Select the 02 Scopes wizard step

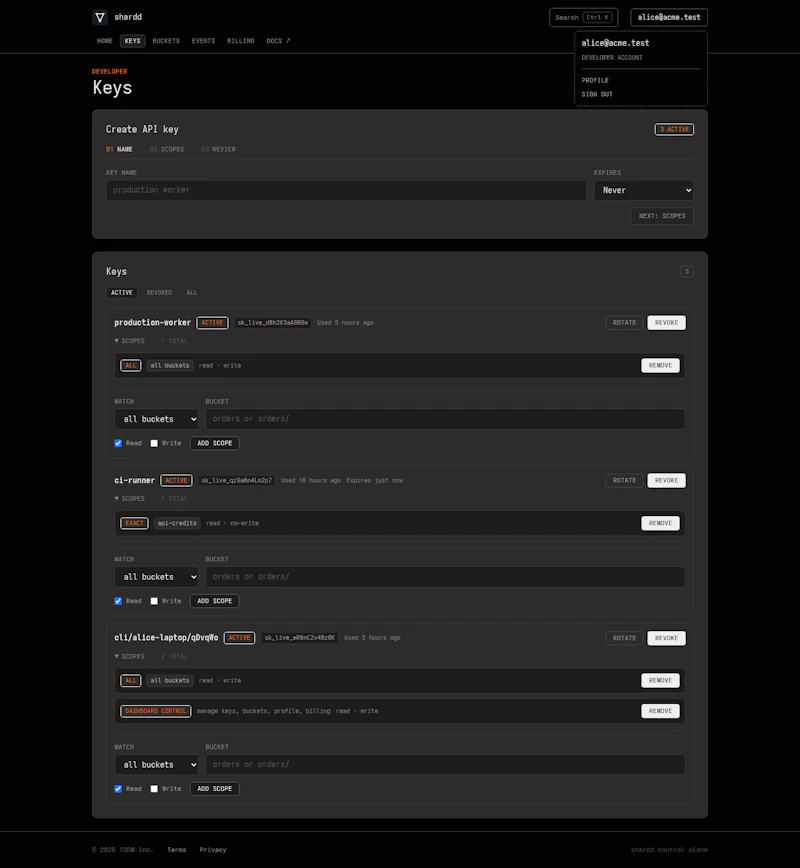(x=167, y=149)
